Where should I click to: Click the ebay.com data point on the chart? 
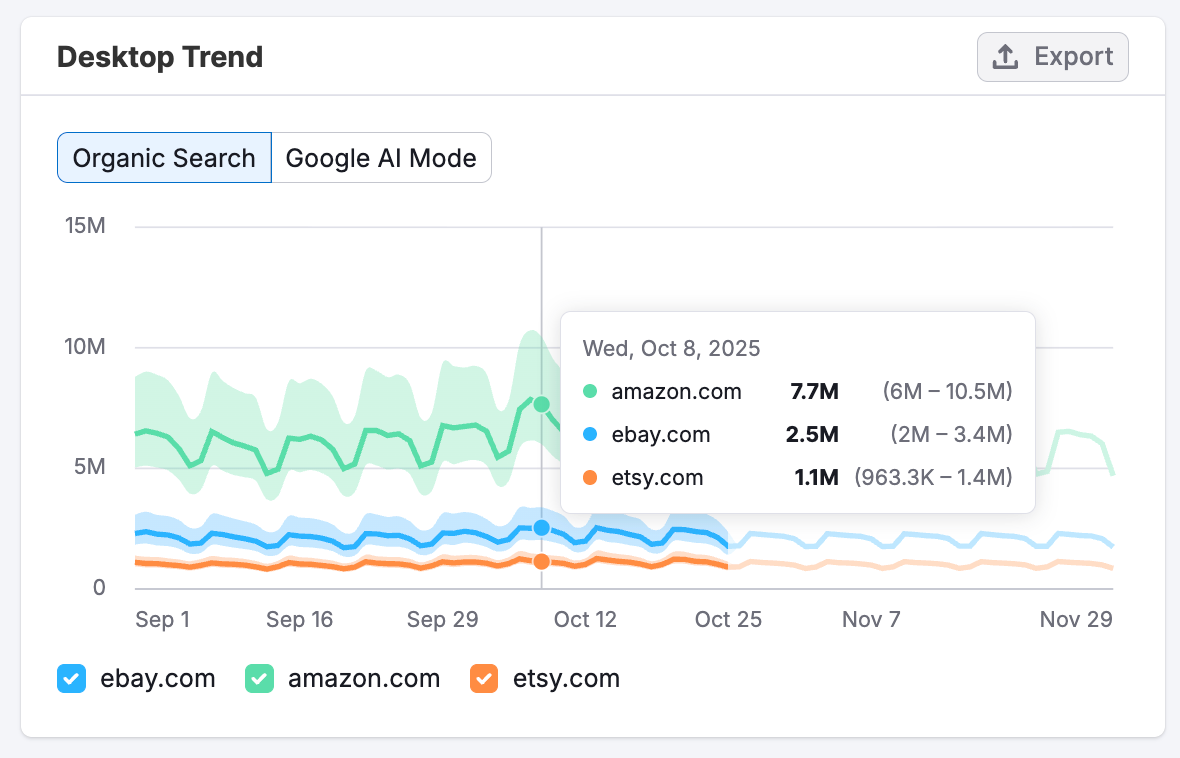click(541, 526)
